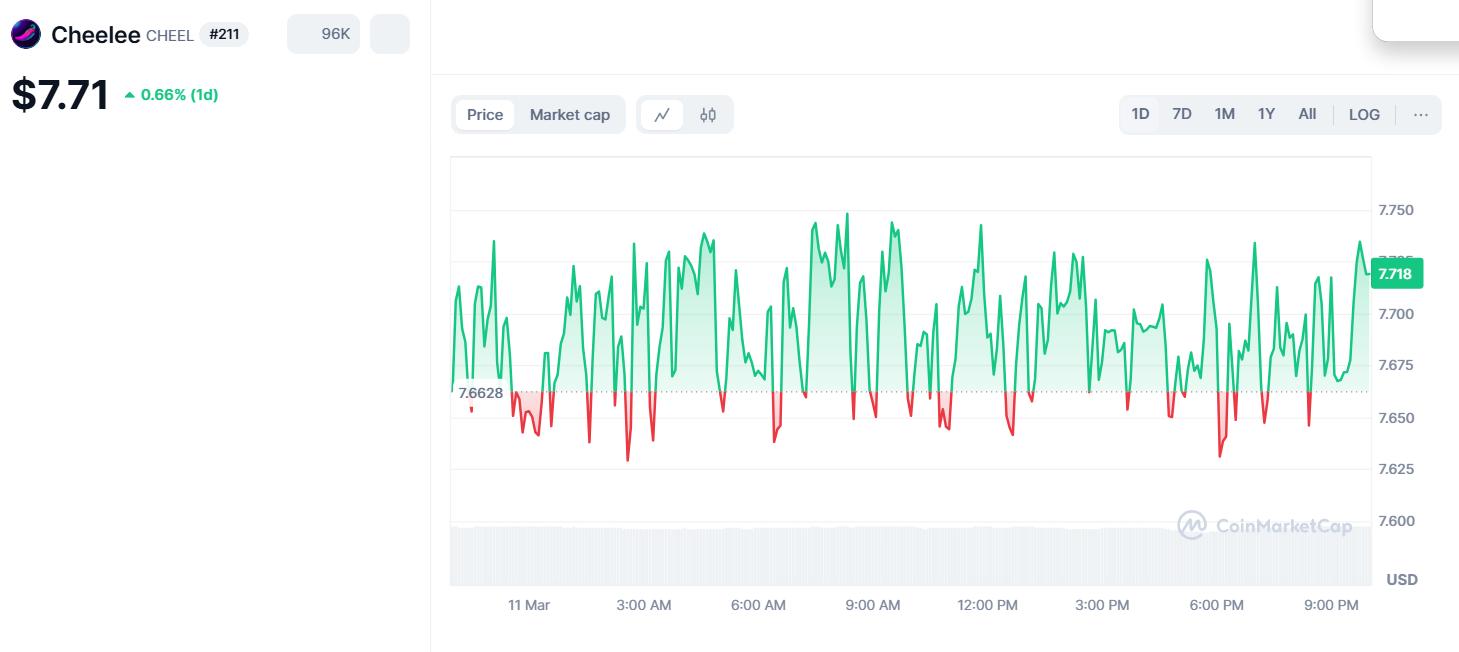The image size is (1459, 652).
Task: Set chart range to 7D
Action: pos(1182,114)
